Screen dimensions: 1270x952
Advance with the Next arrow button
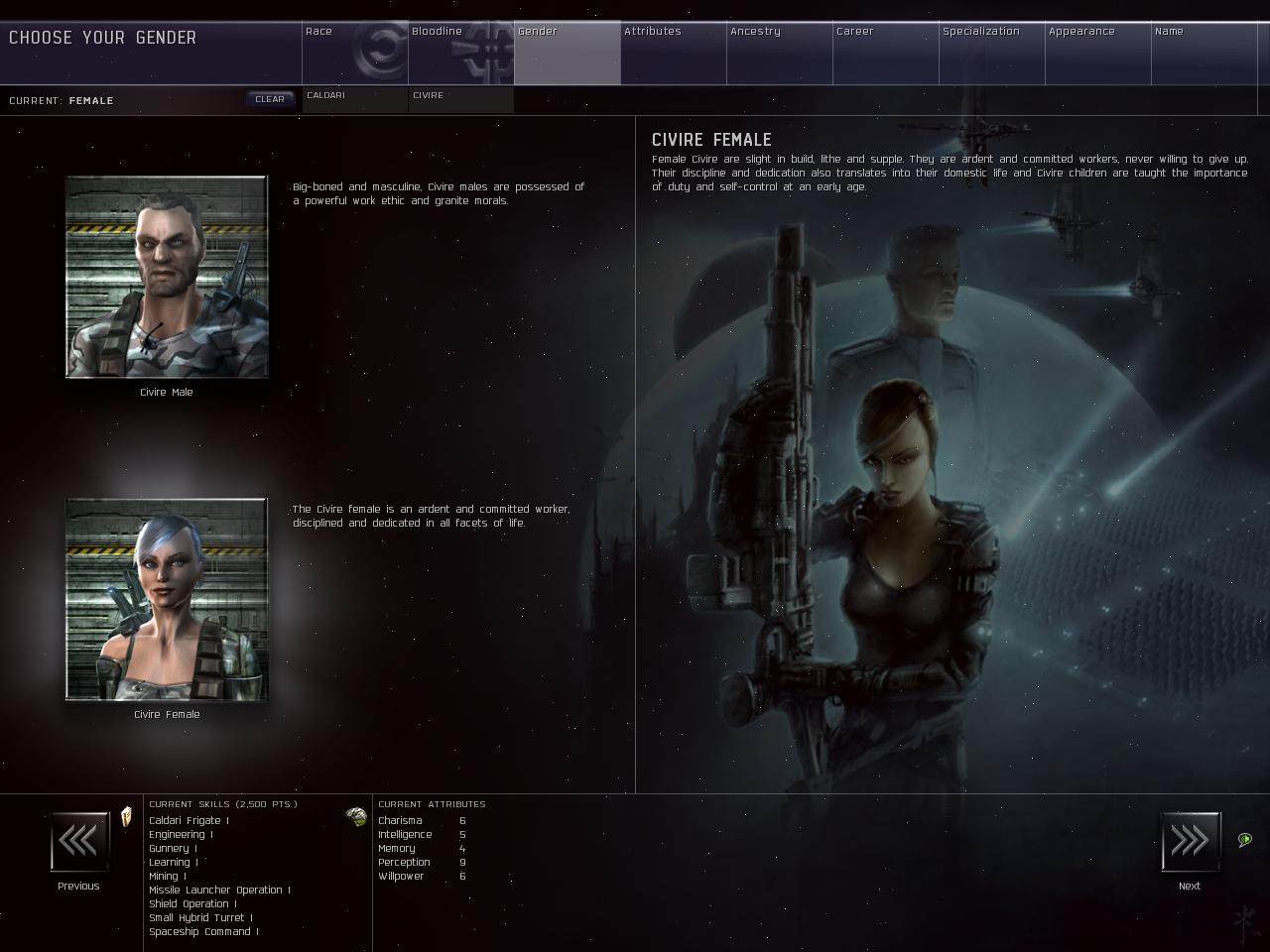click(x=1190, y=842)
